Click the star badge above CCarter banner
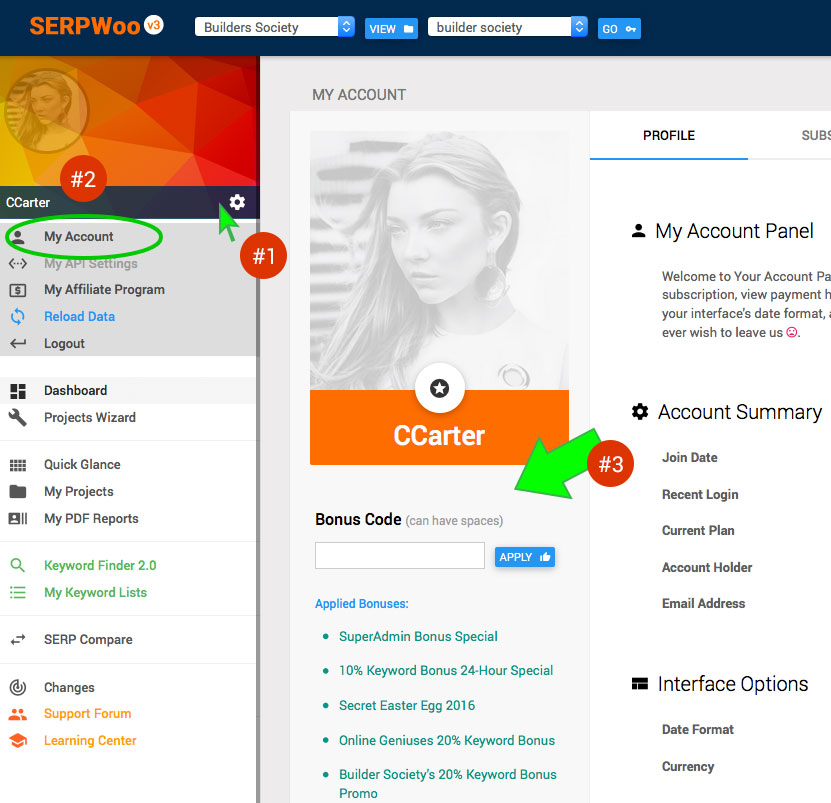Screen dimensions: 831x803 point(439,389)
